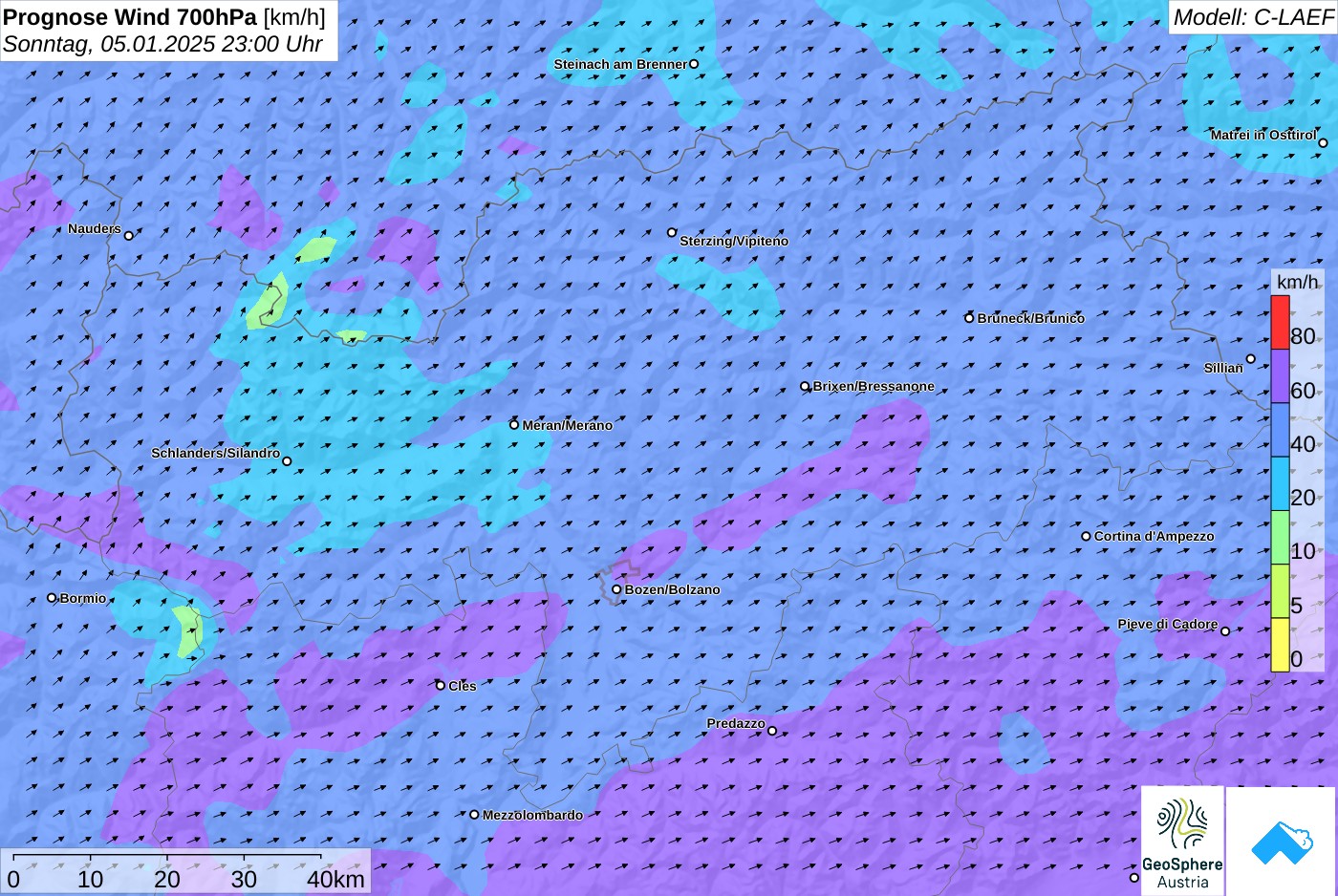Viewport: 1338px width, 896px height.
Task: Click the Pieve di Cadore label
Action: pos(1168,624)
